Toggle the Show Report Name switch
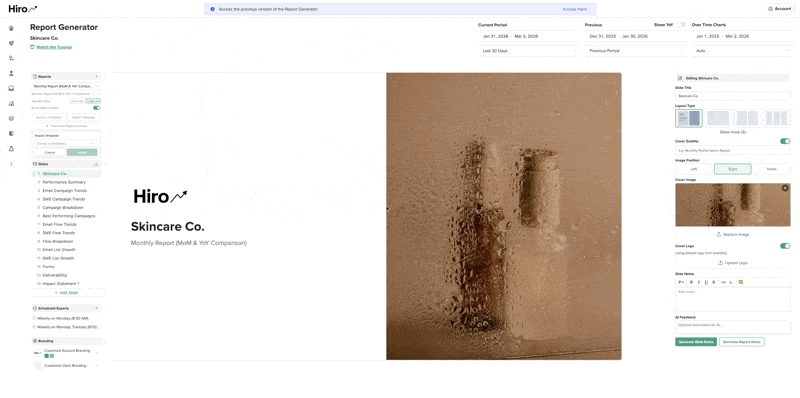 click(x=97, y=108)
